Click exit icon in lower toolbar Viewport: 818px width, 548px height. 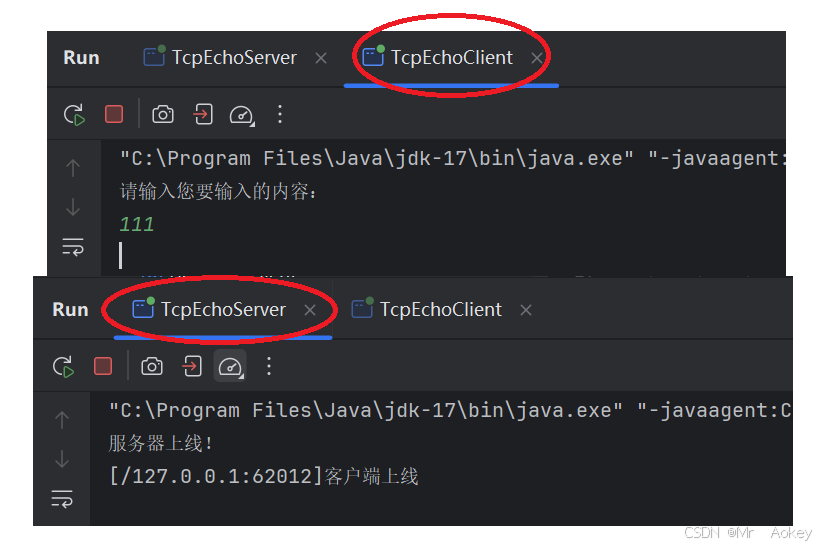tap(192, 366)
